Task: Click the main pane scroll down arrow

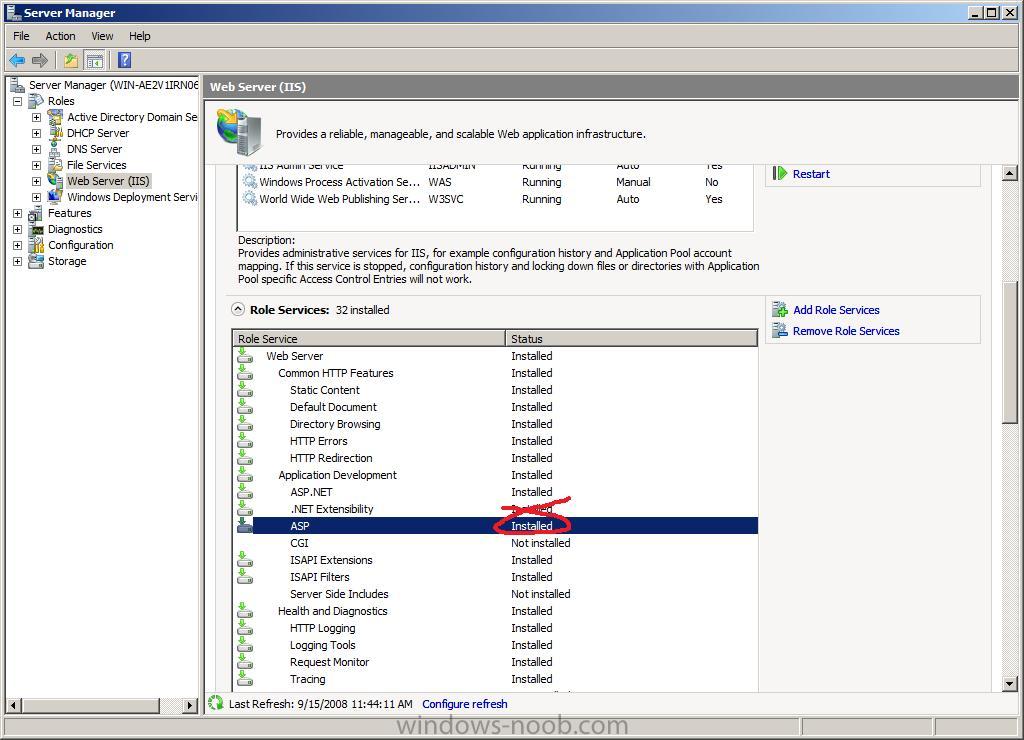Action: pyautogui.click(x=1010, y=684)
